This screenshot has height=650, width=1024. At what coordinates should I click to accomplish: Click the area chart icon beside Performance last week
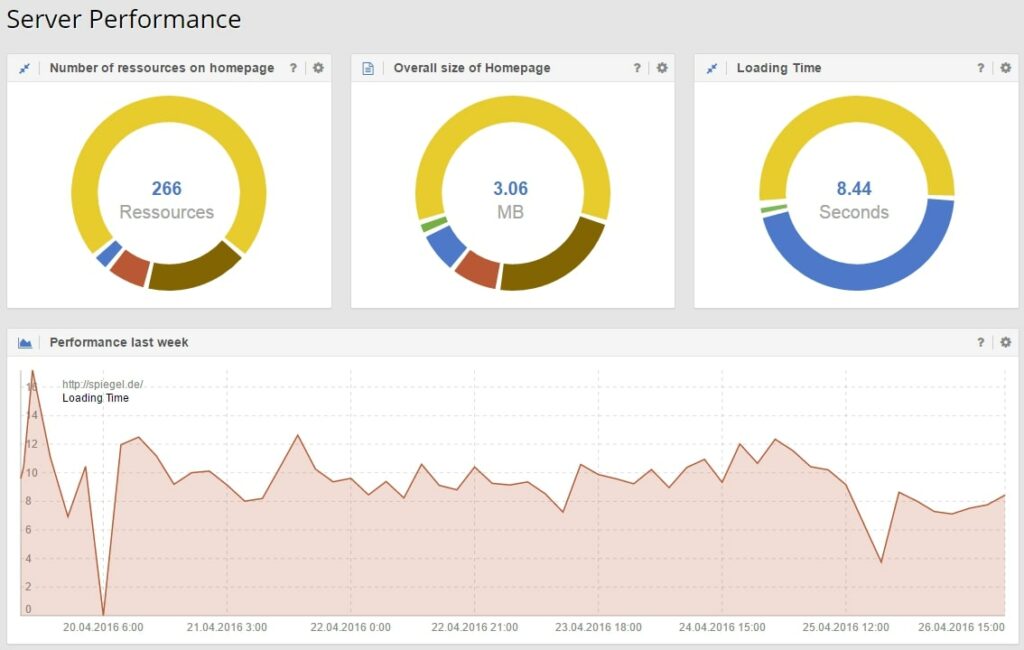tap(25, 342)
